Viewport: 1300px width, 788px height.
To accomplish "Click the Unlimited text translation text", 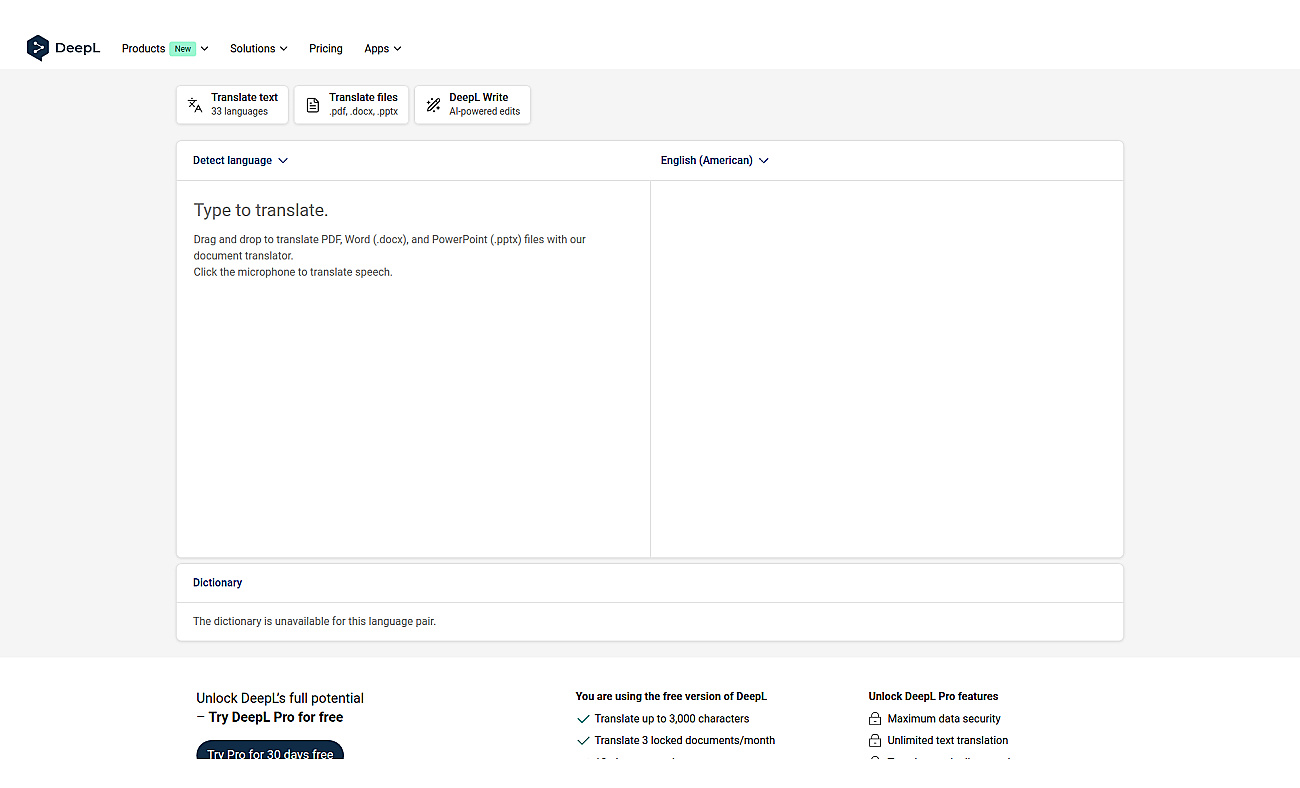I will (948, 741).
